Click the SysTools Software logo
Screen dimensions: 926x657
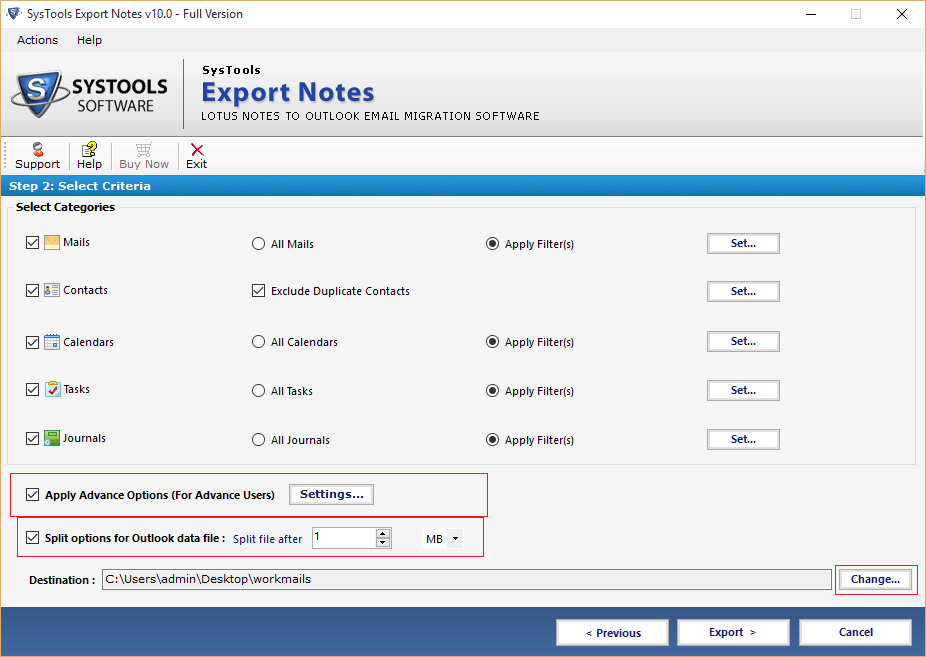tap(90, 94)
